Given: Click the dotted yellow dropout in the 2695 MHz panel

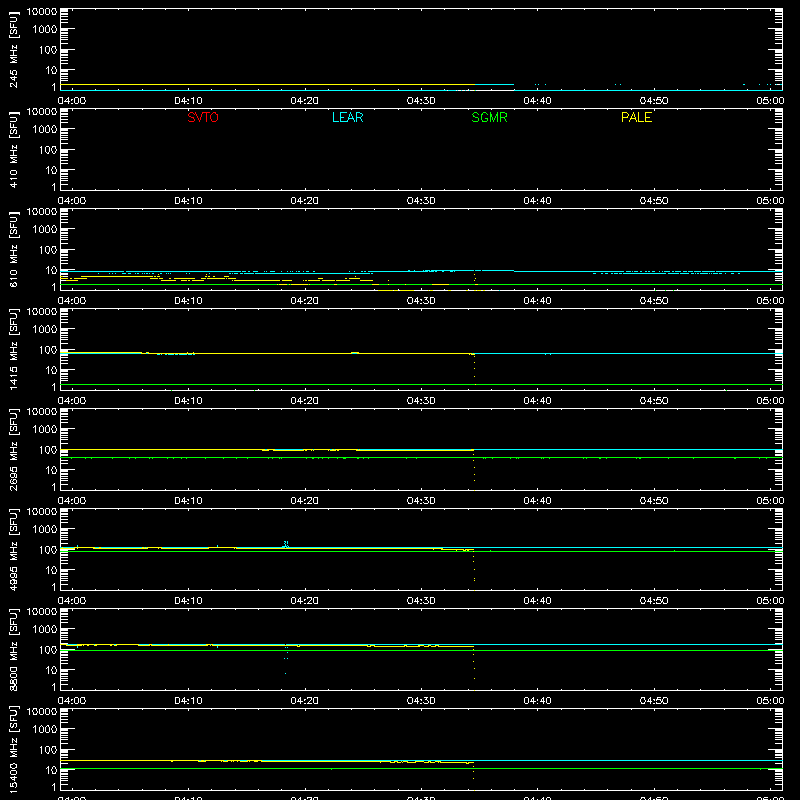Looking at the screenshot, I should point(474,470).
